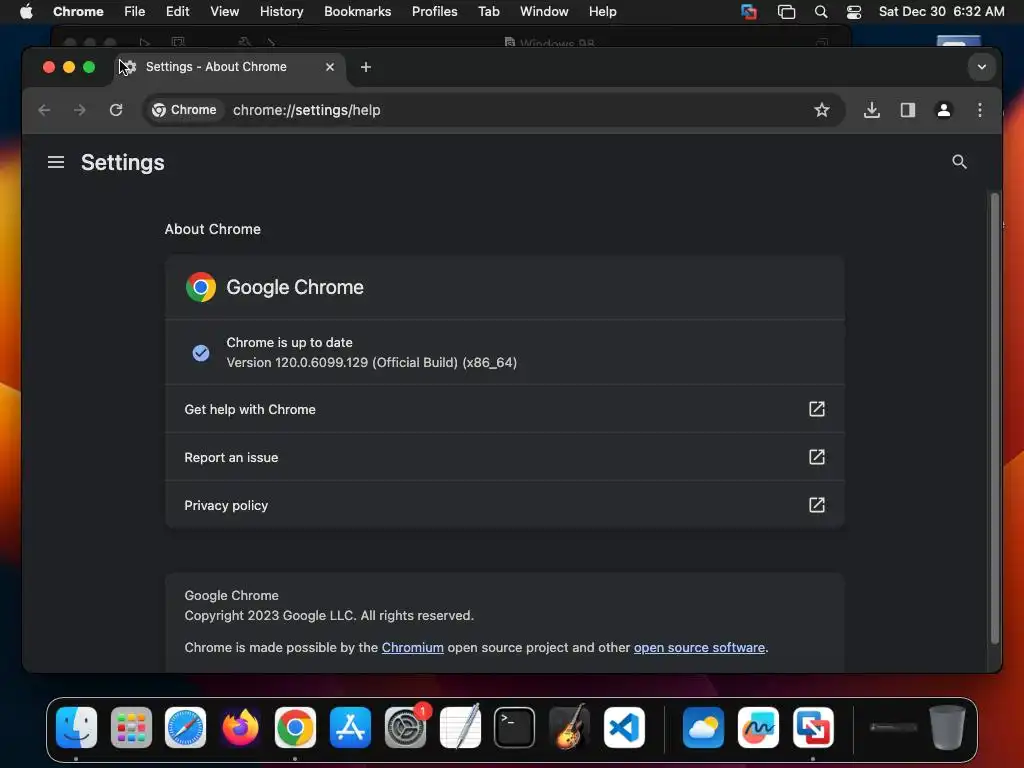Open Finder from the Dock

(76, 727)
